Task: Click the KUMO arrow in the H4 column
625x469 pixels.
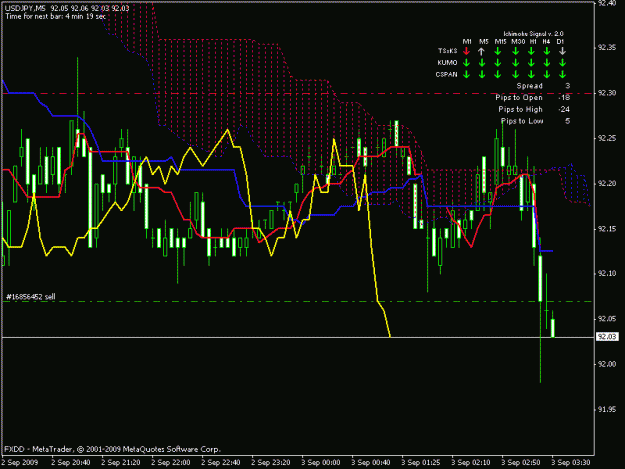Action: click(x=547, y=63)
